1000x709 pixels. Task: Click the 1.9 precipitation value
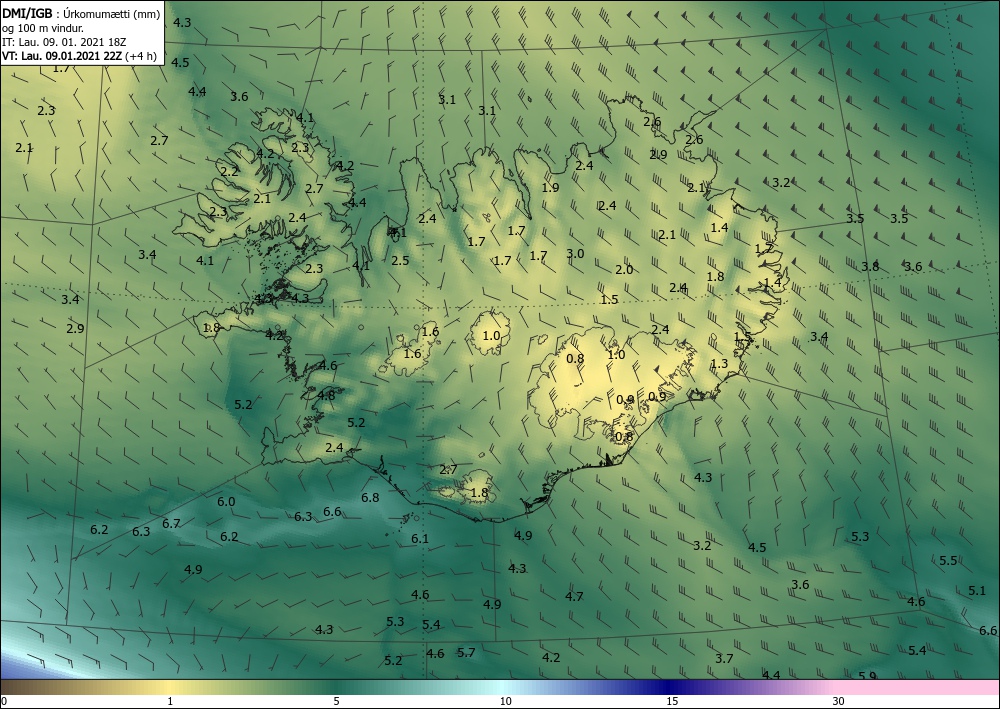[x=550, y=187]
